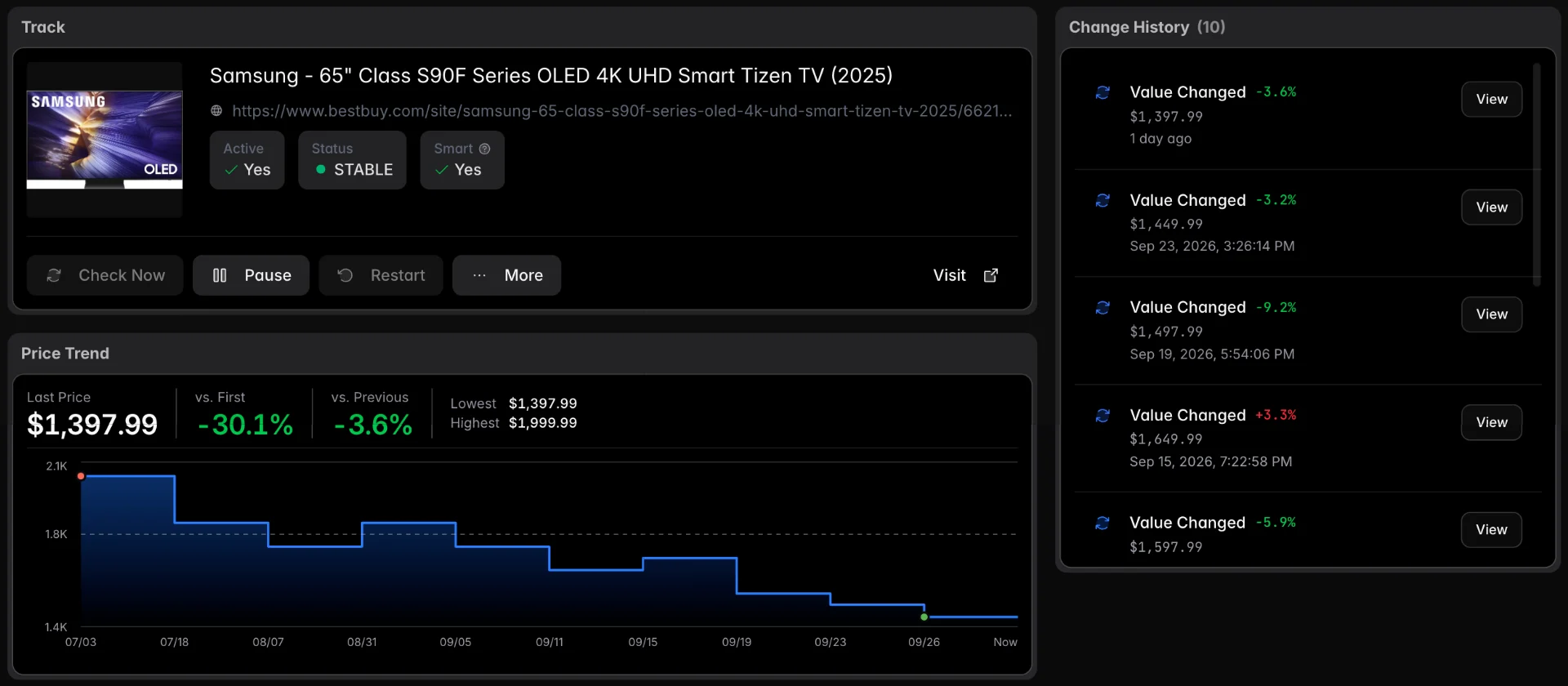Click the globe icon beside product URL

(216, 110)
